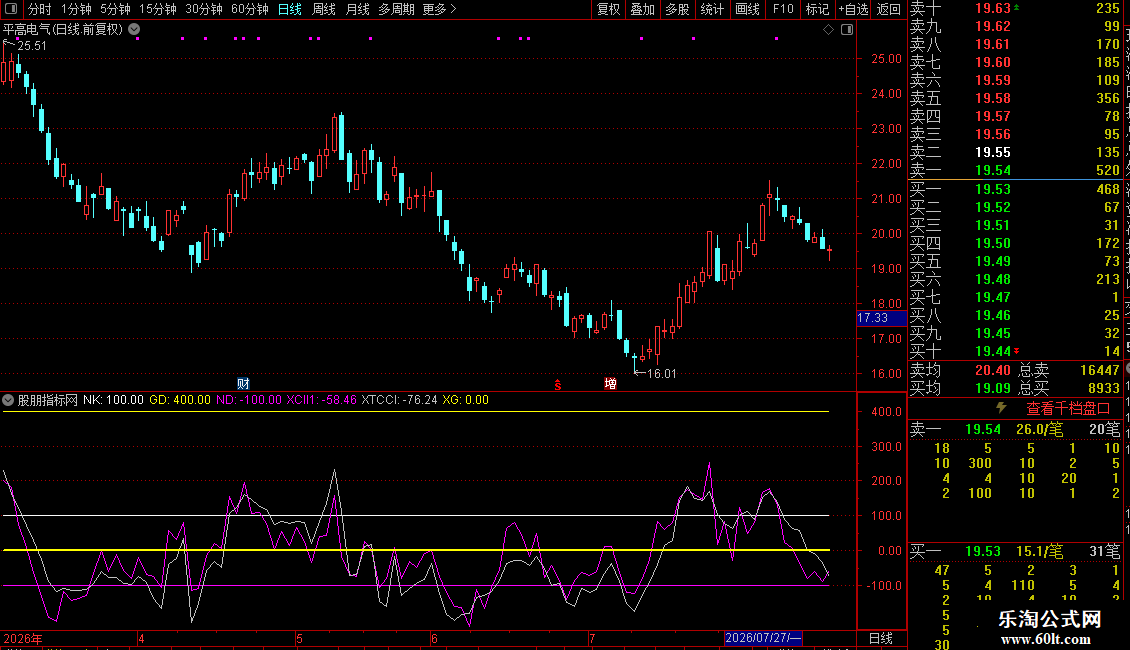Click the 统计 statistics button

point(712,9)
